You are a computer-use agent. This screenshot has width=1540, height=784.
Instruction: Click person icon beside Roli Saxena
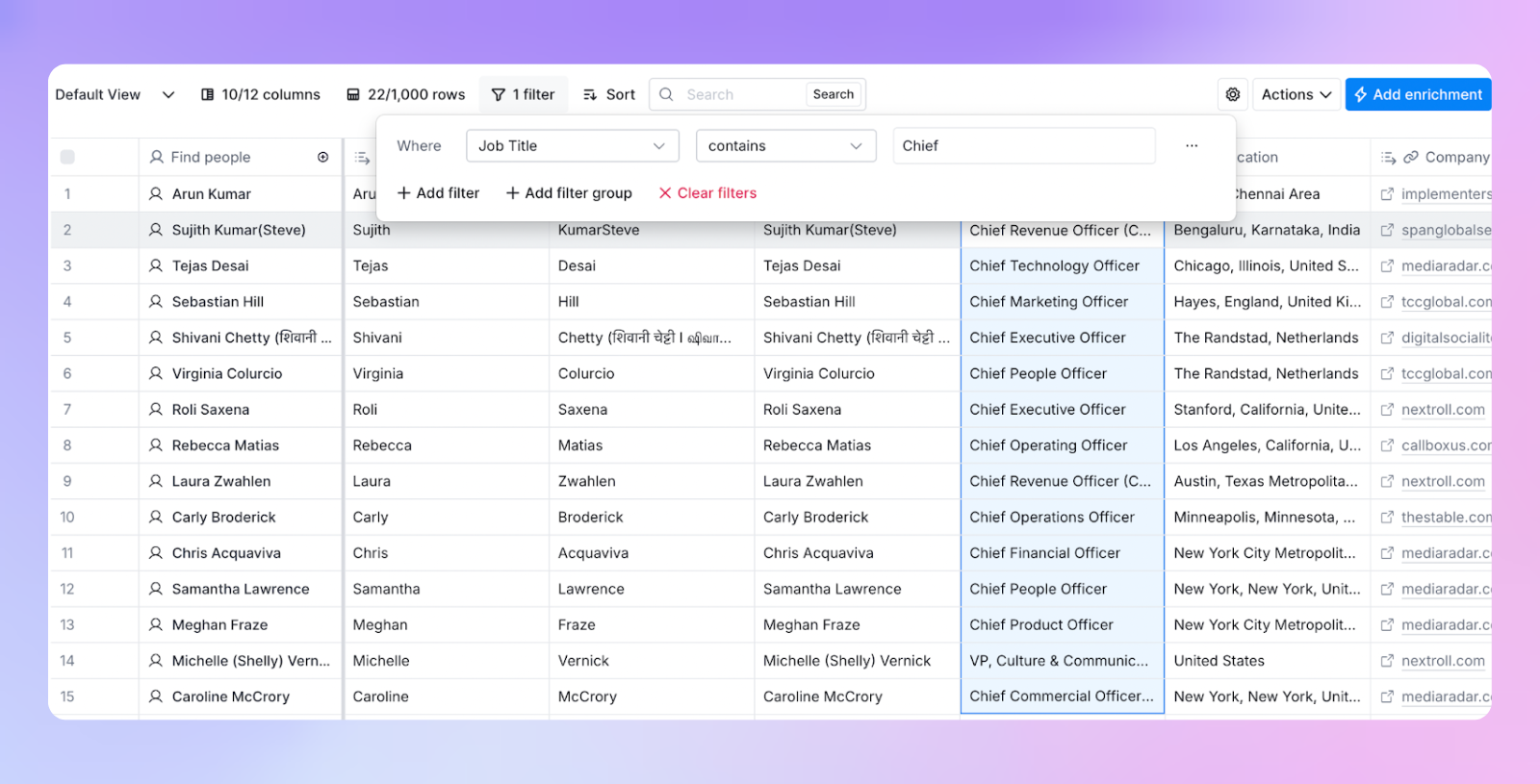coord(156,409)
